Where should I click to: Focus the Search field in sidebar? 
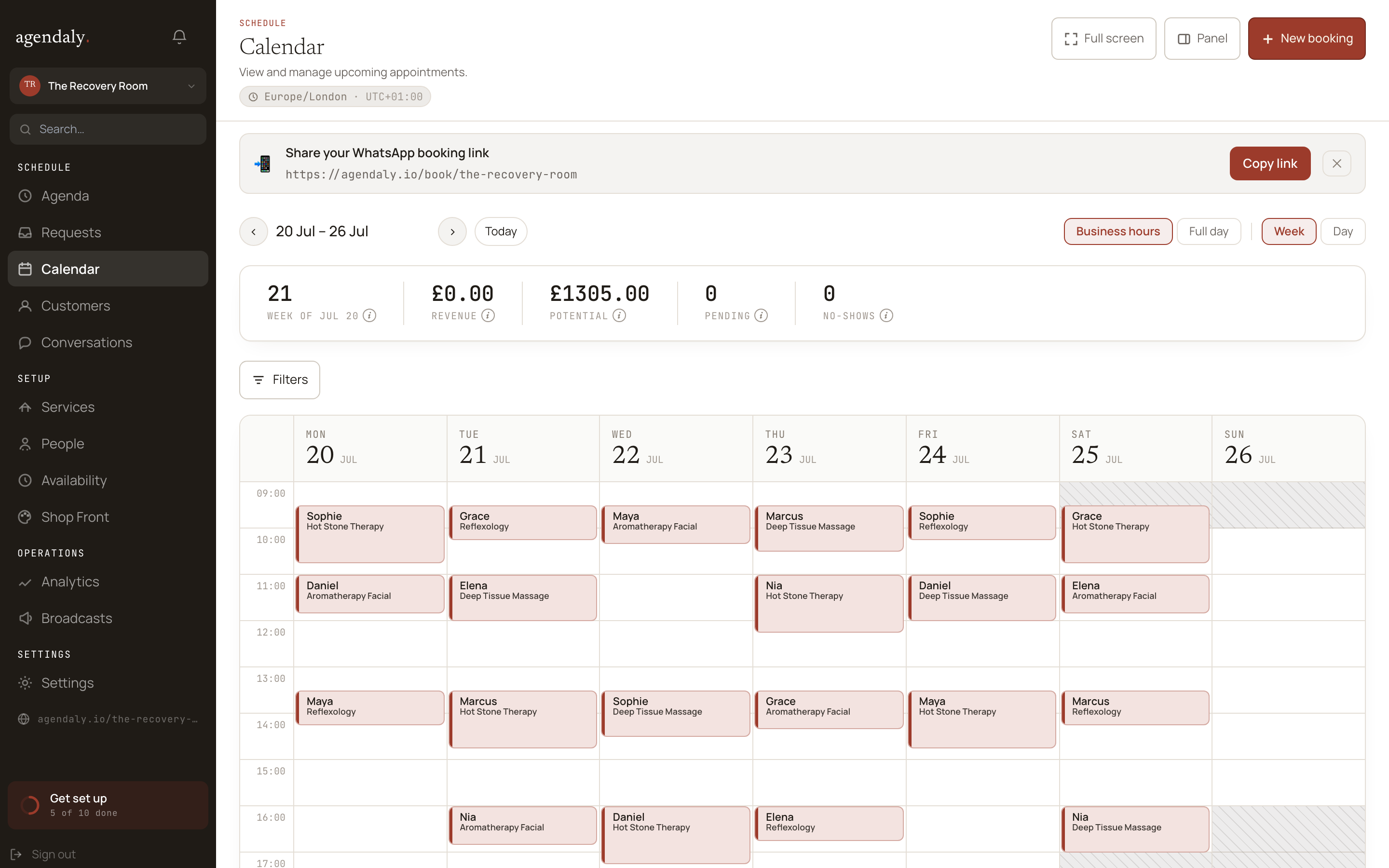point(108,129)
